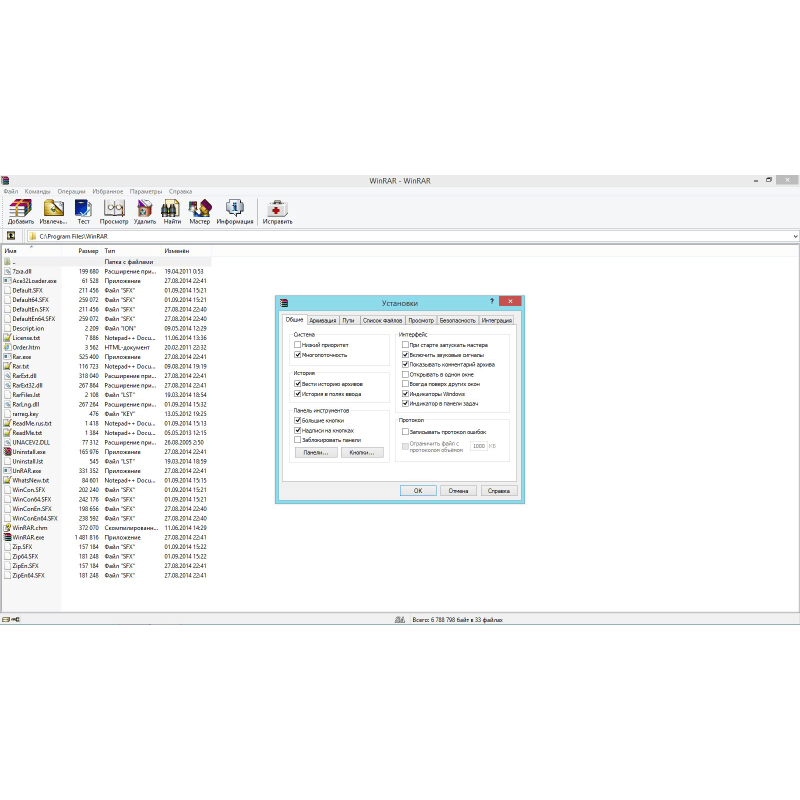Click the Исправить (Repair) toolbar icon
The width and height of the screenshot is (800, 800).
coord(277,208)
